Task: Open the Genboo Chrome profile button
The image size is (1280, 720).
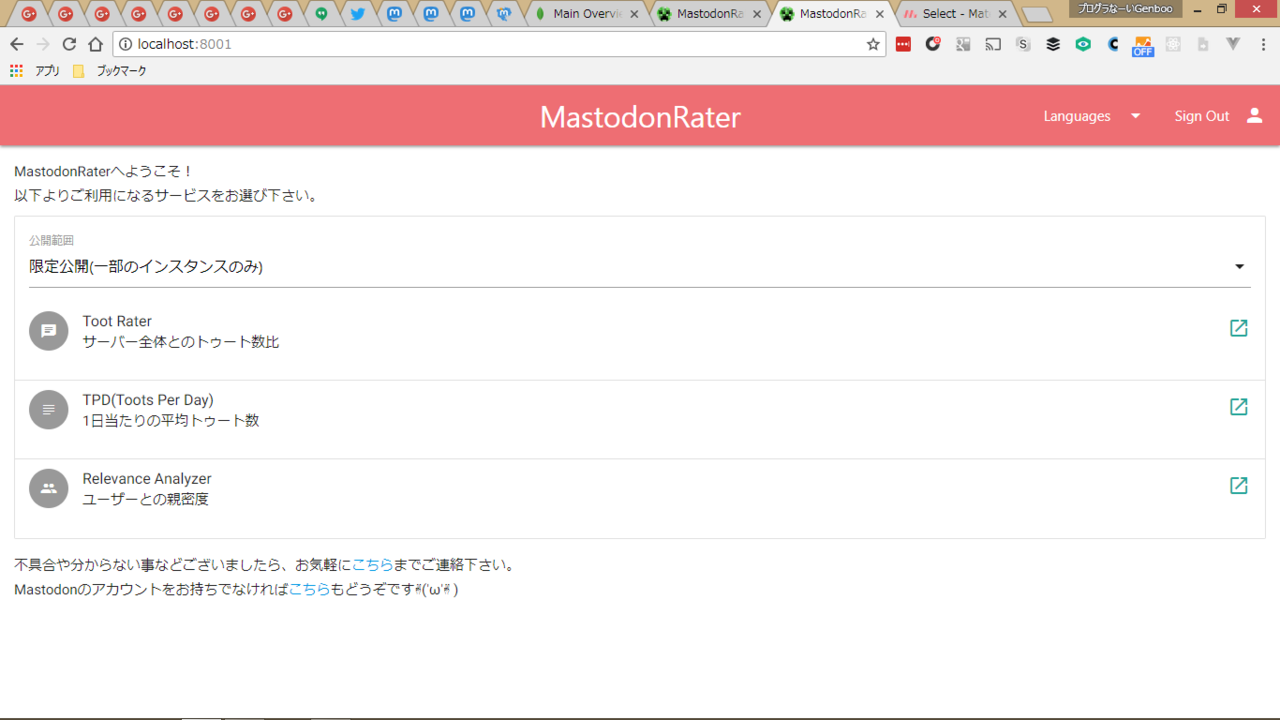Action: click(x=1125, y=8)
